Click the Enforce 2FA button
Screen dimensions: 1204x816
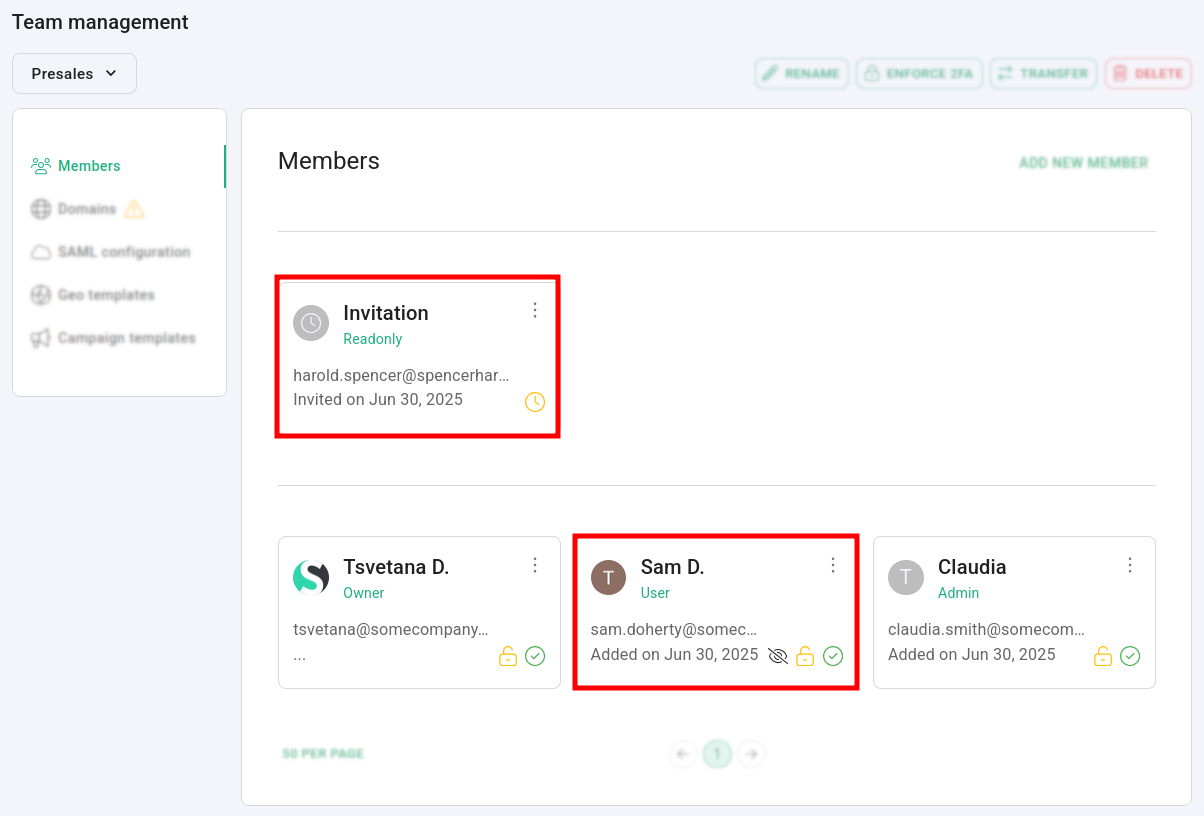click(919, 73)
